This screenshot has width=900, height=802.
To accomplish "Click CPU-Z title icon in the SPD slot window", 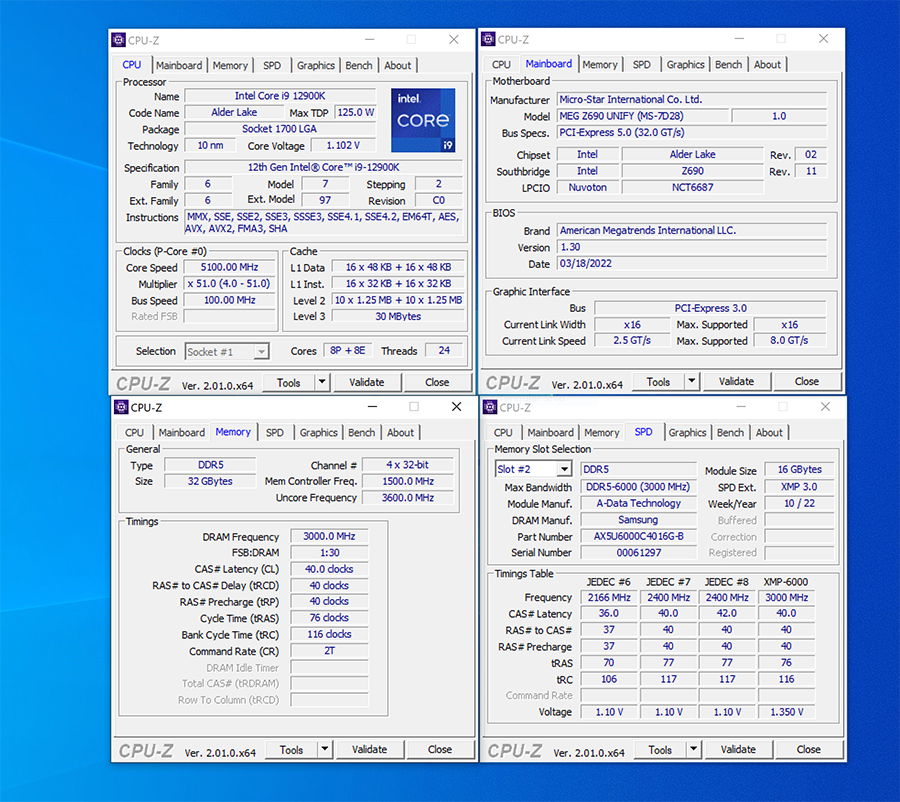I will (x=490, y=407).
